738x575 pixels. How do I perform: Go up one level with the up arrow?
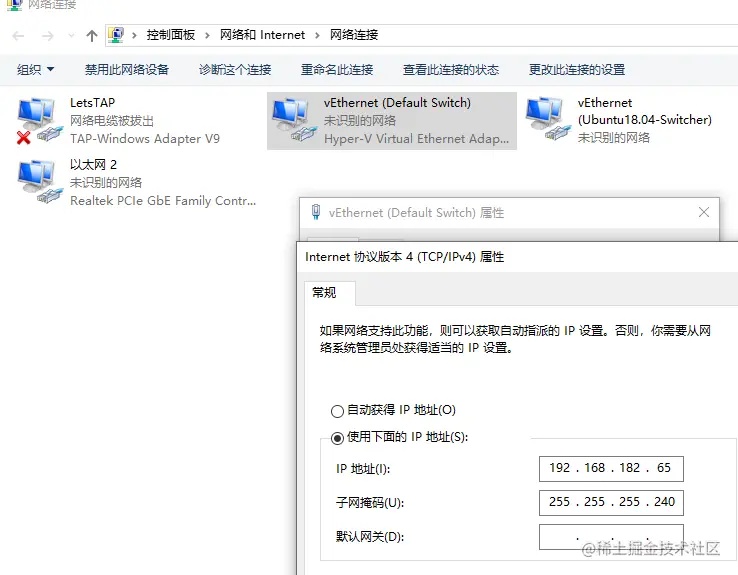92,36
